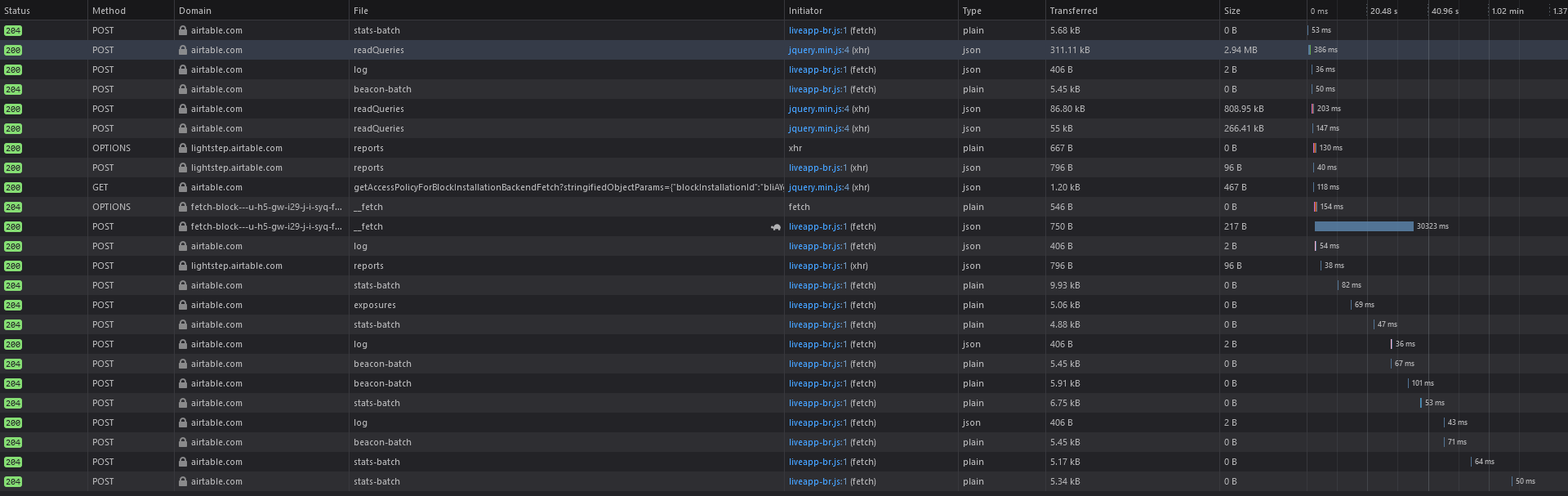Sort requests by the Type column header
Image resolution: width=1568 pixels, height=496 pixels.
click(1002, 11)
